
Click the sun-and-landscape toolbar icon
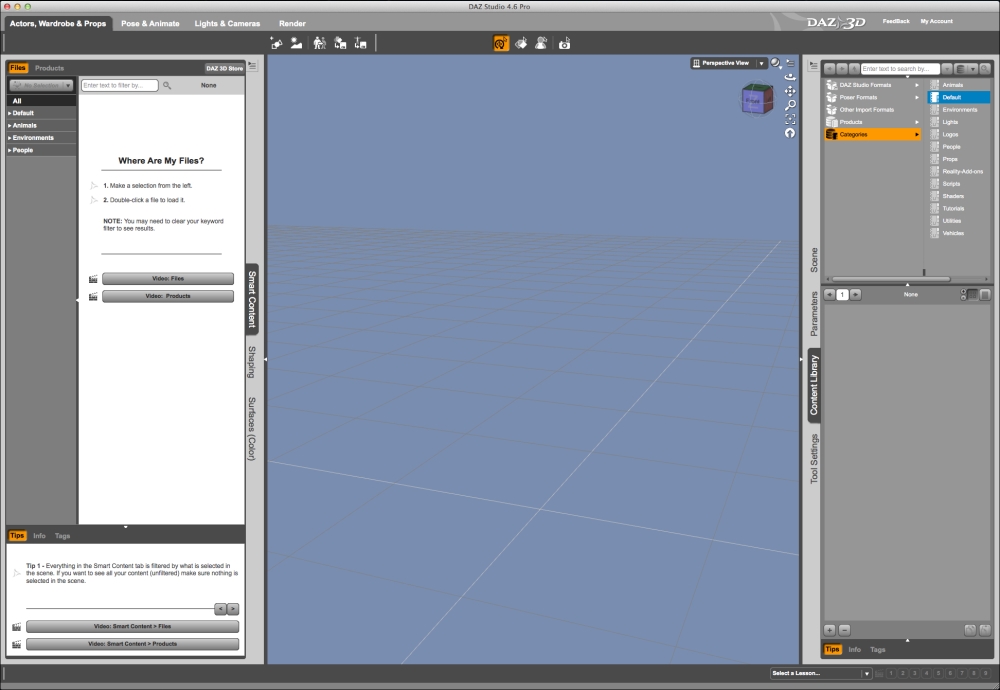click(x=297, y=43)
